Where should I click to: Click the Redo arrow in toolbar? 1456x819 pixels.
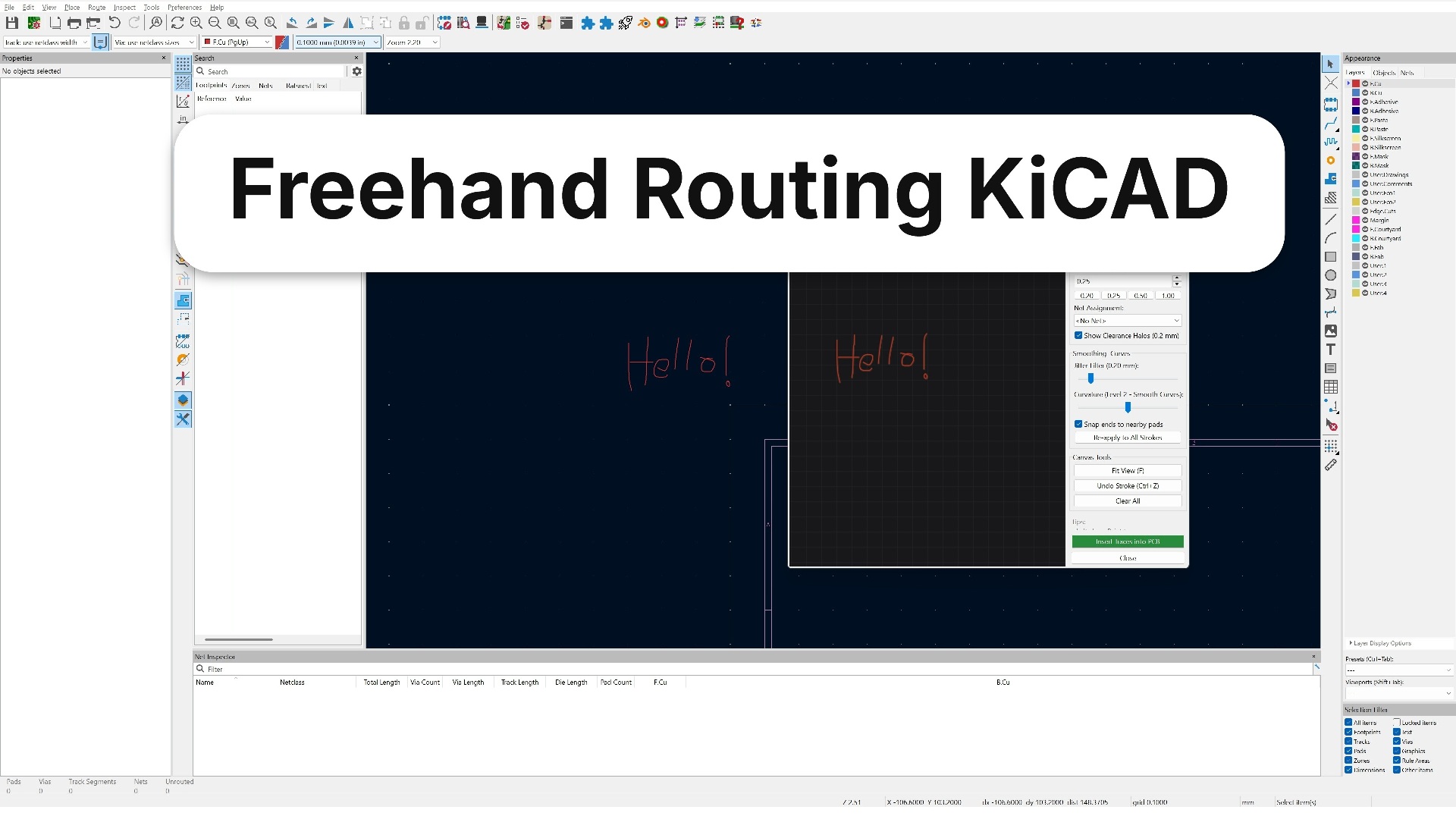click(x=133, y=23)
